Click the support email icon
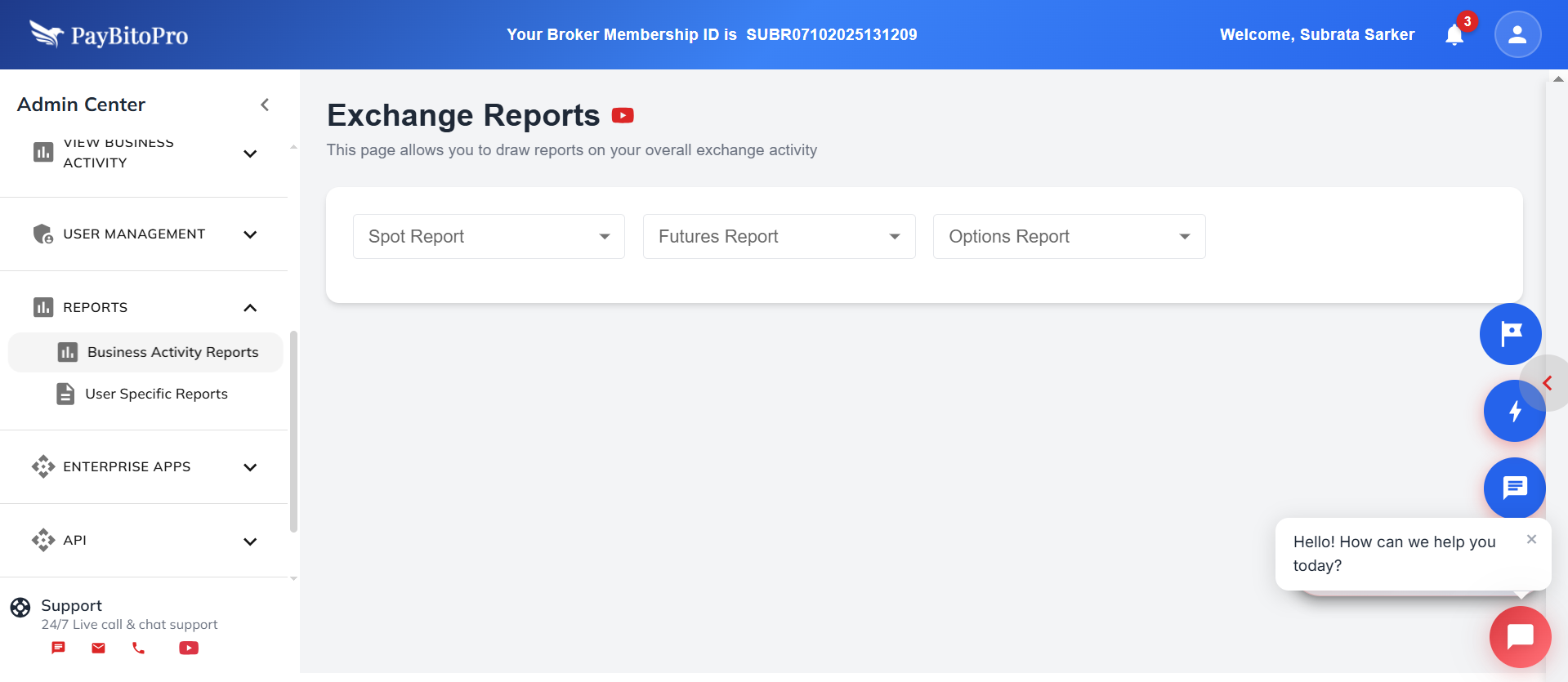This screenshot has height=682, width=1568. pyautogui.click(x=98, y=648)
